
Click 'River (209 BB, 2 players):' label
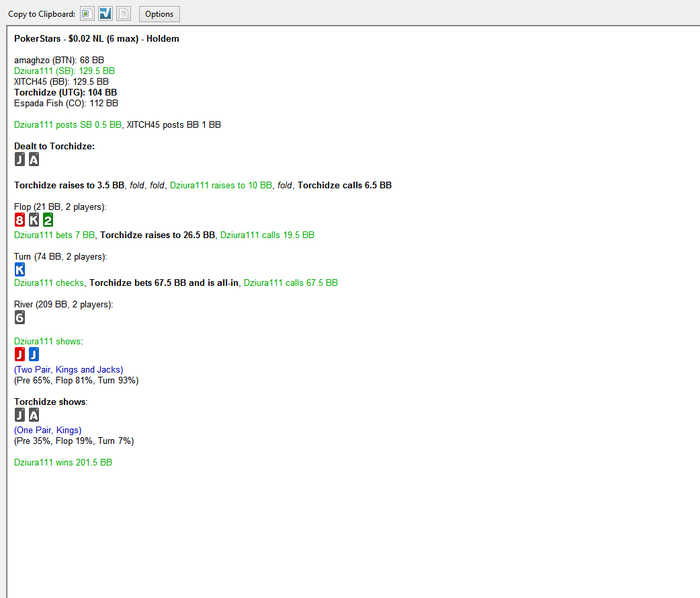[x=63, y=304]
